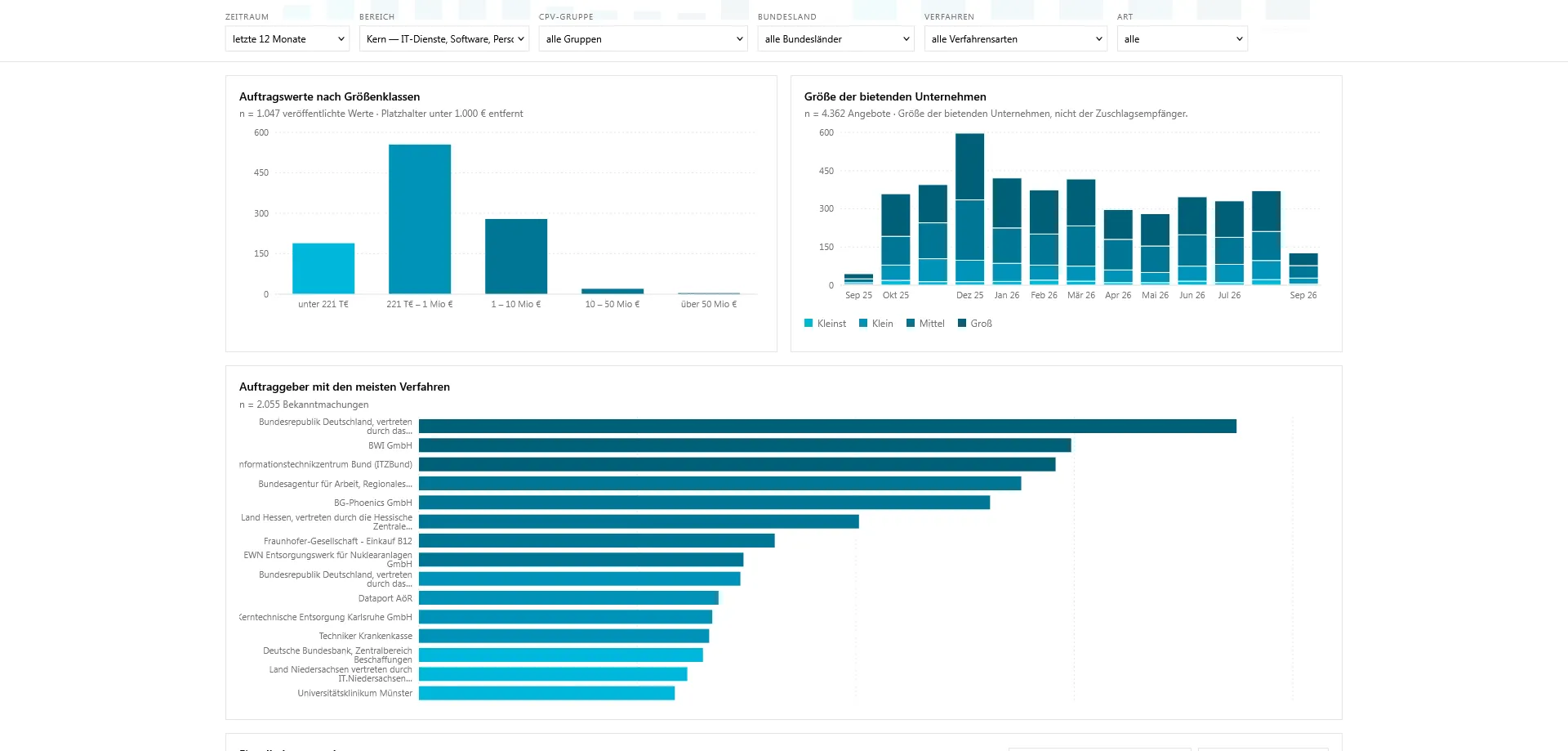Open the Zeitraum dropdown showing letzte 12 Monate
Viewport: 1568px width, 751px height.
(x=287, y=38)
